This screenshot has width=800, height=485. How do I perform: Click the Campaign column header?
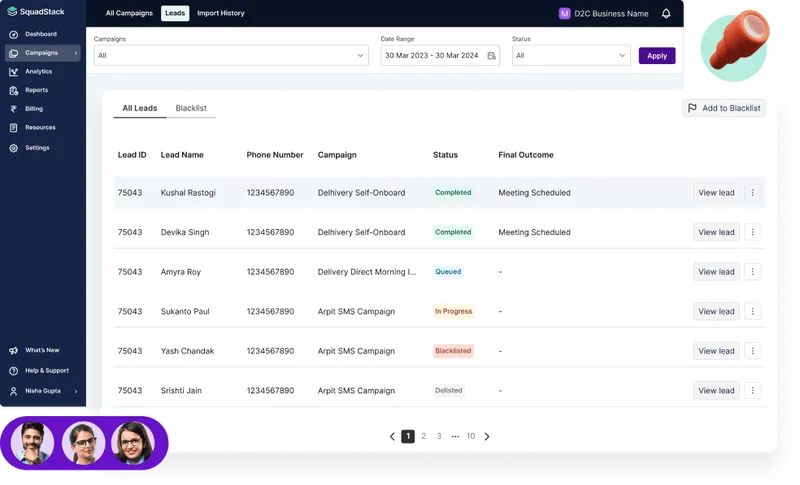tap(337, 155)
